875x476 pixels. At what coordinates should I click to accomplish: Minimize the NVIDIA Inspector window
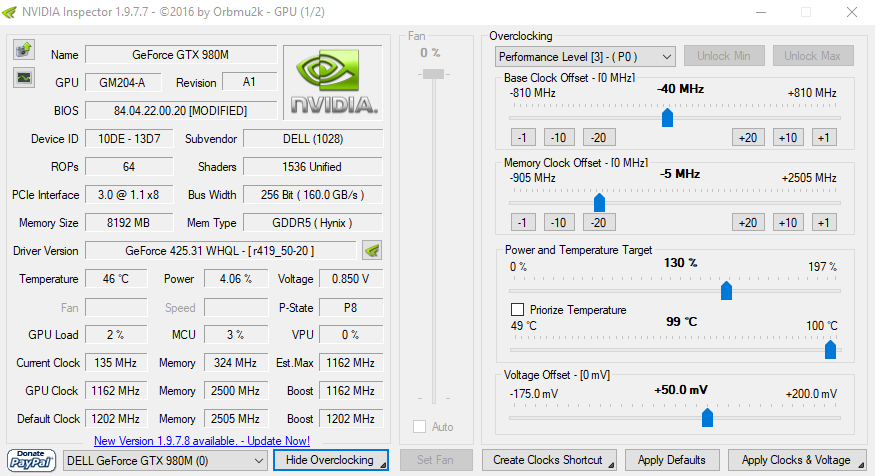762,12
